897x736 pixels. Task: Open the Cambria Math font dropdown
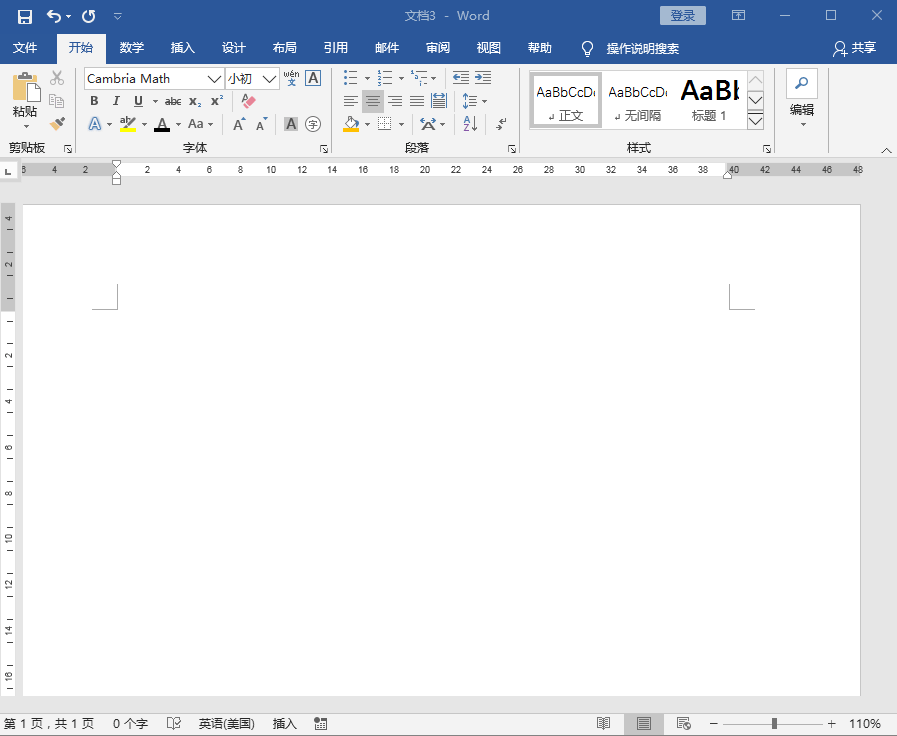[215, 79]
